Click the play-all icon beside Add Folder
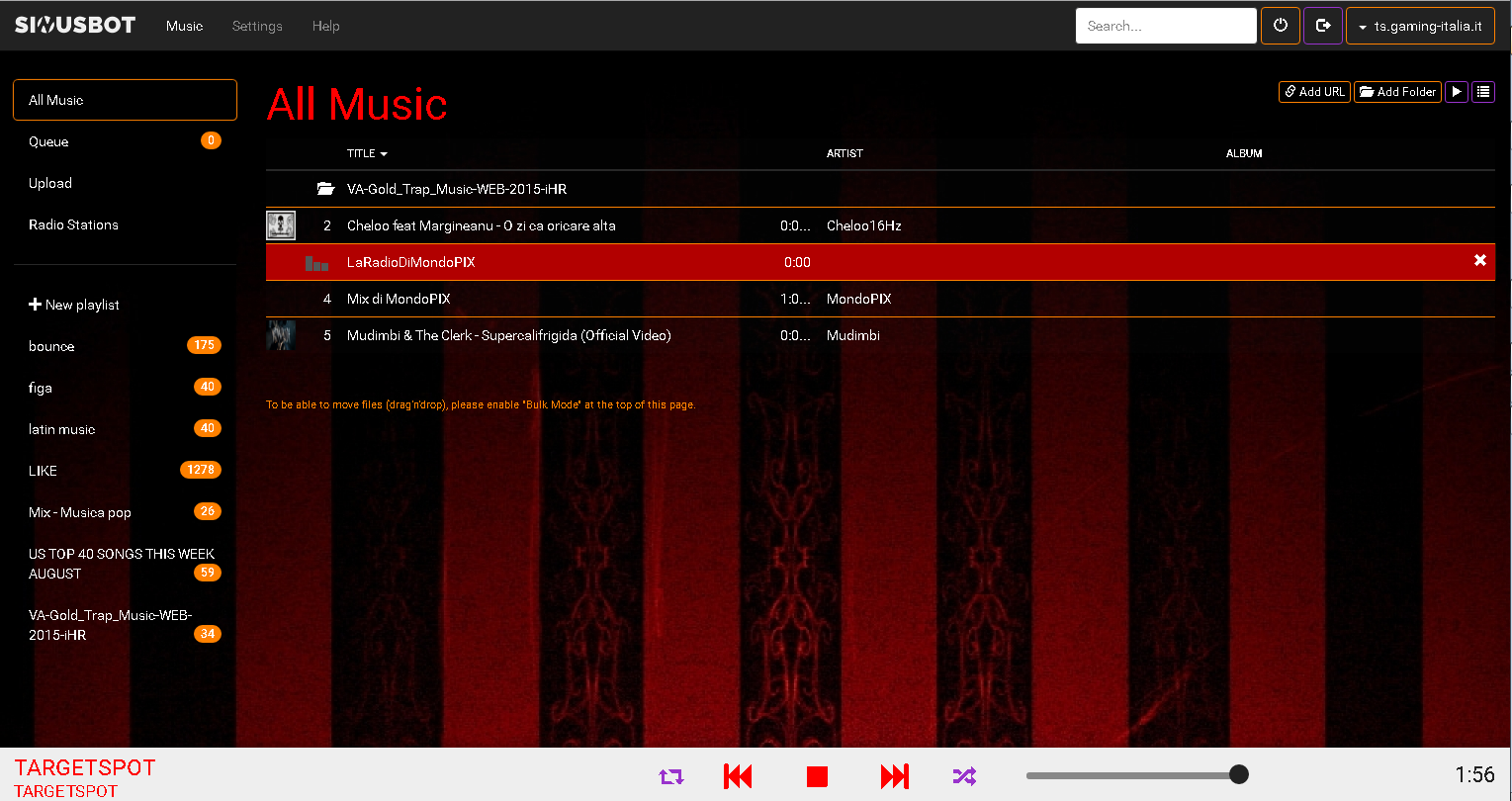The height and width of the screenshot is (801, 1512). click(x=1456, y=92)
